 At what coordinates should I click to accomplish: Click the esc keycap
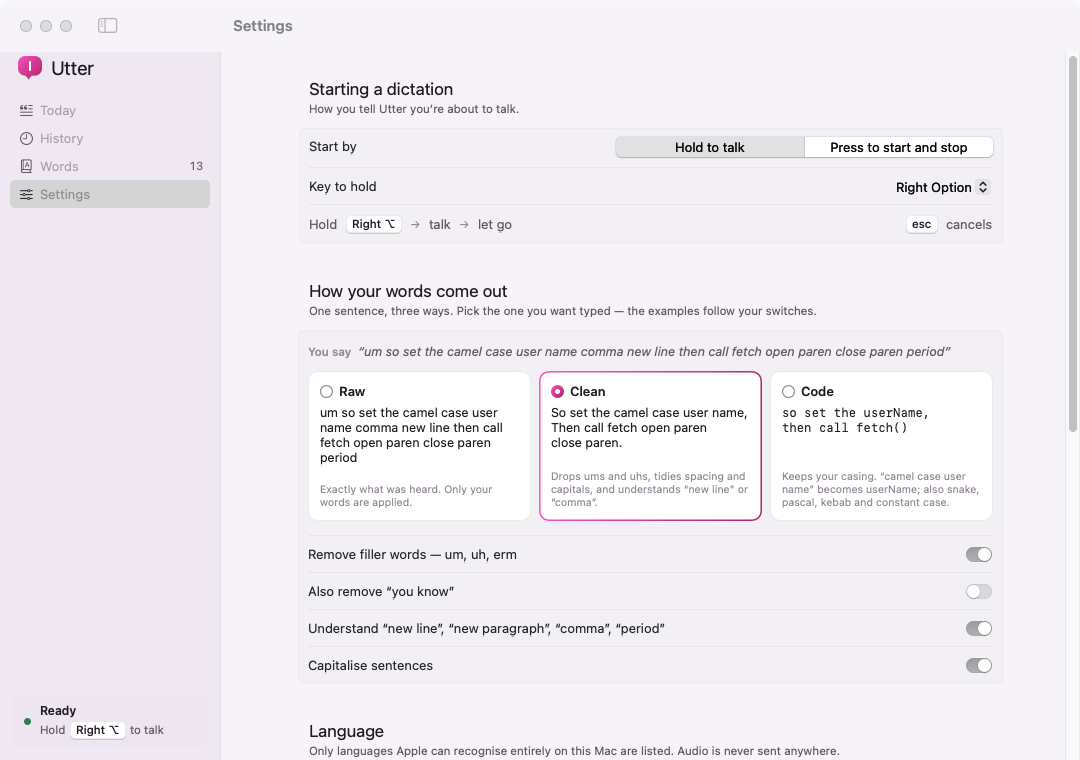point(922,224)
